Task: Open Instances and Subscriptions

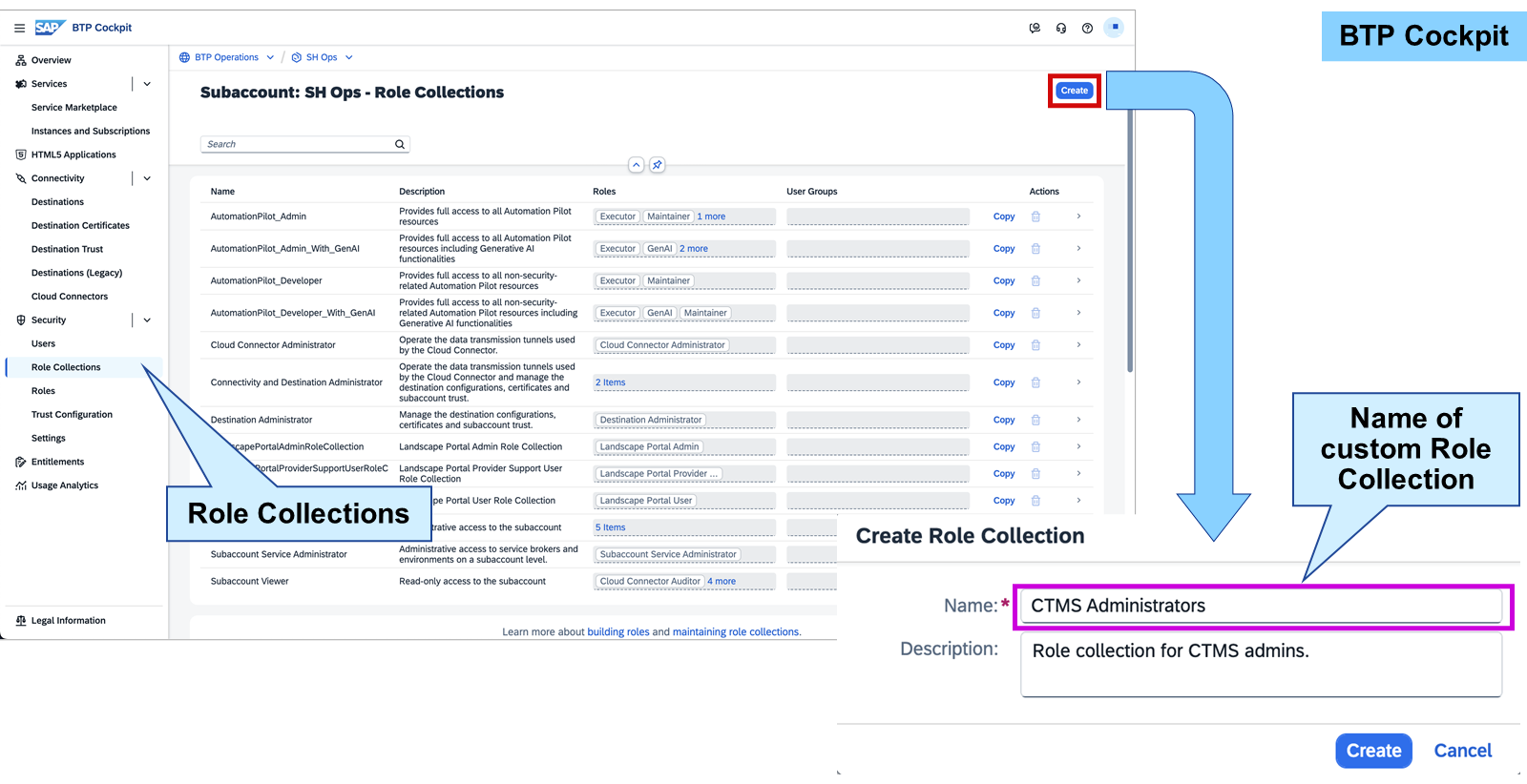Action: tap(91, 132)
